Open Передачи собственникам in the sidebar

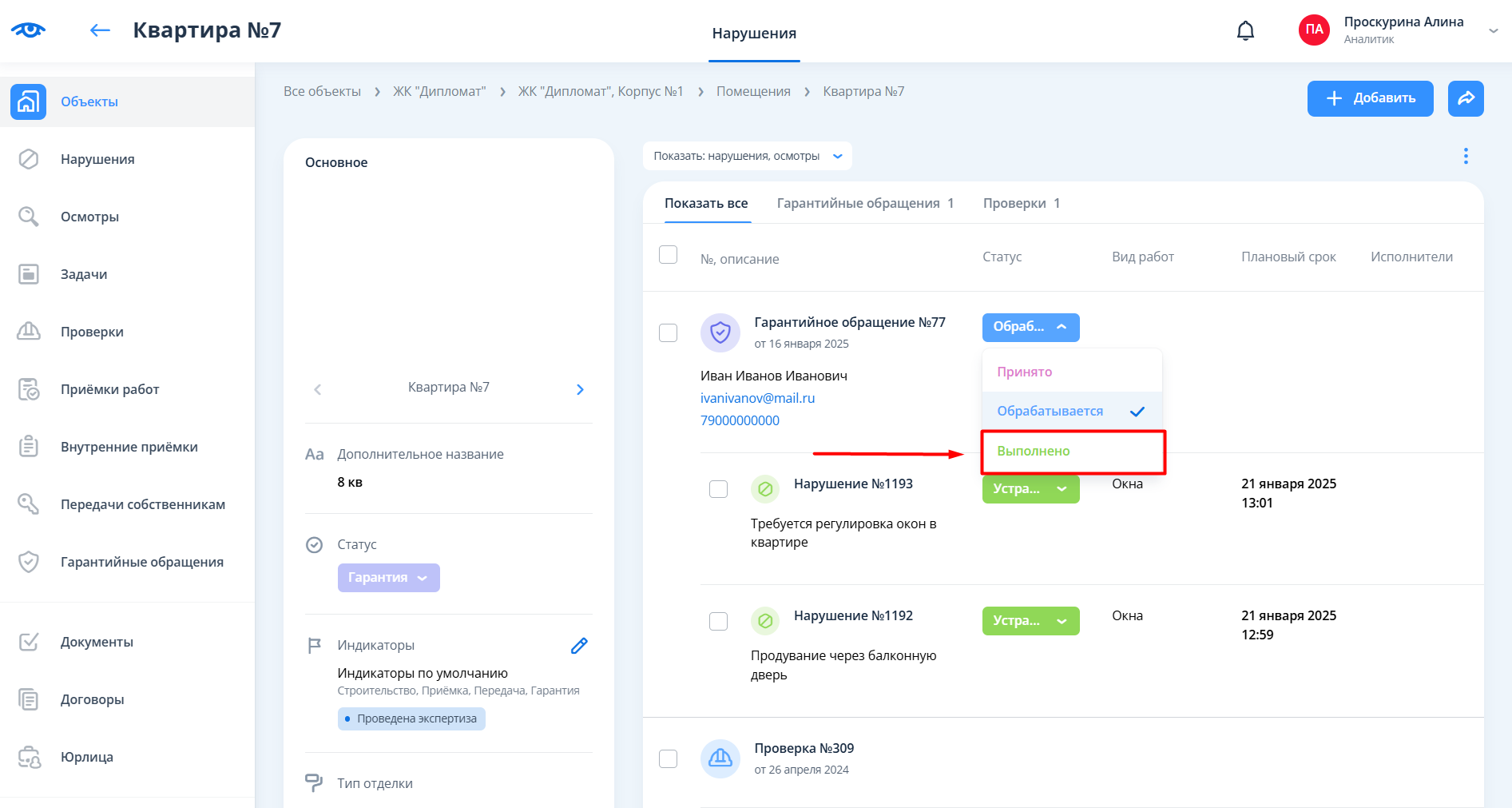click(142, 504)
